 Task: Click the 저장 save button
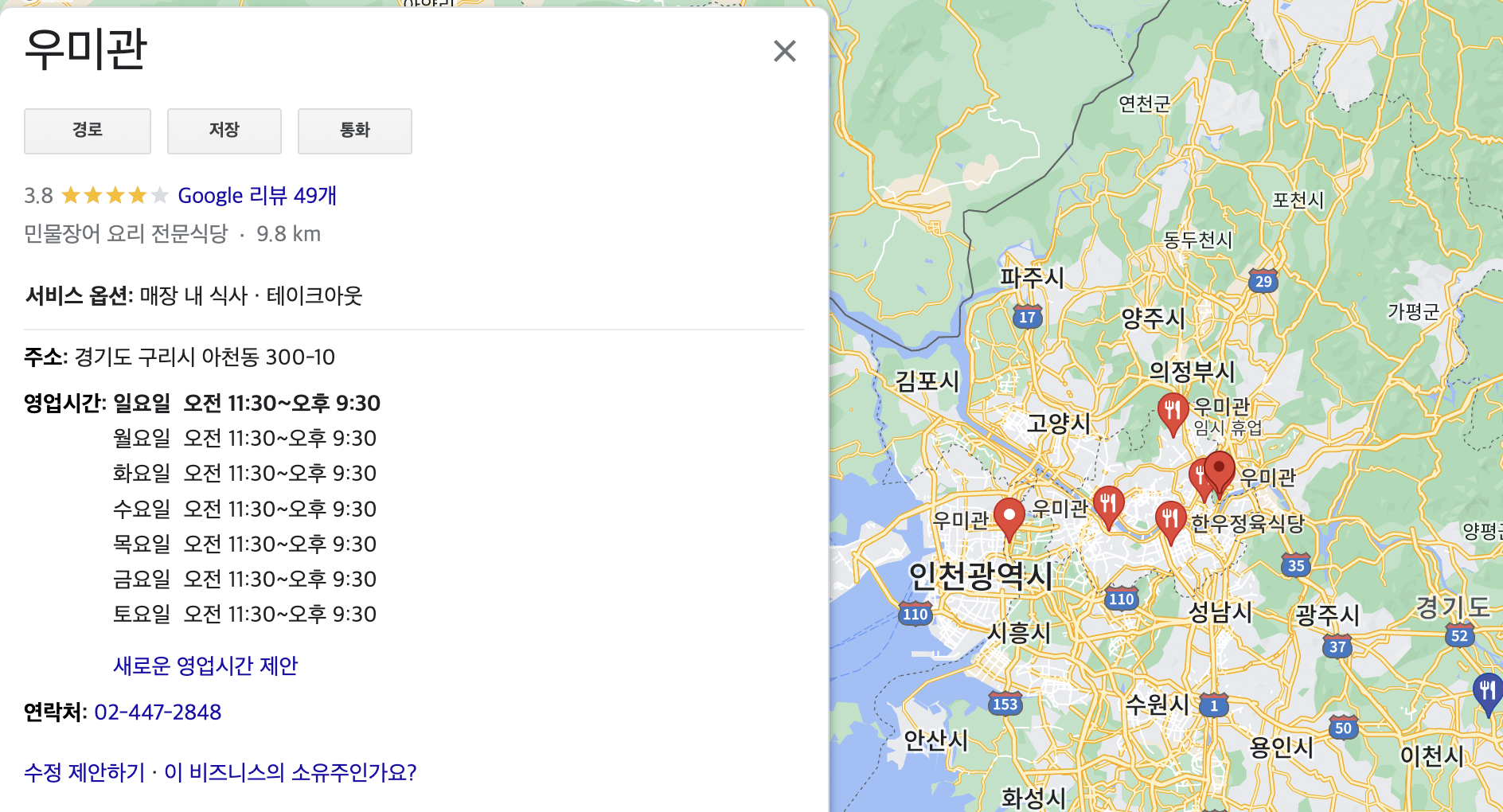click(x=224, y=131)
